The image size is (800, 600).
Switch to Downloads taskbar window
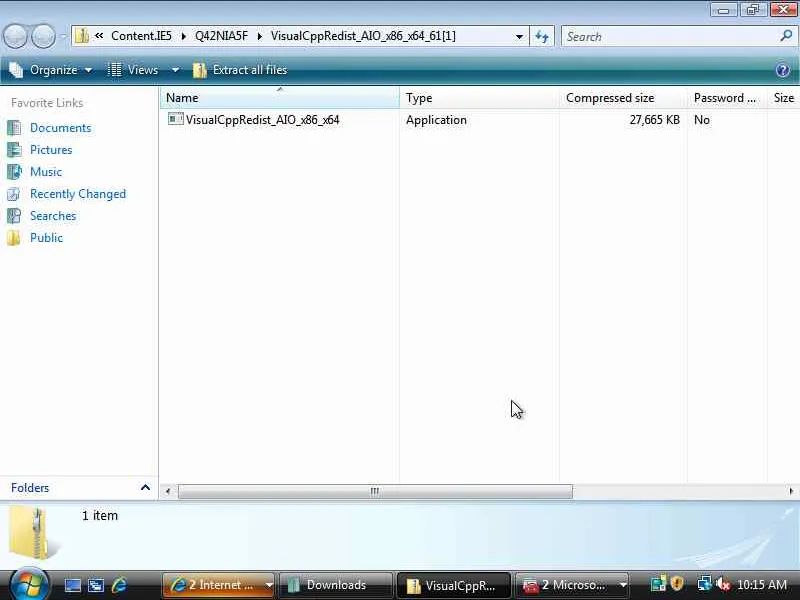coord(336,585)
